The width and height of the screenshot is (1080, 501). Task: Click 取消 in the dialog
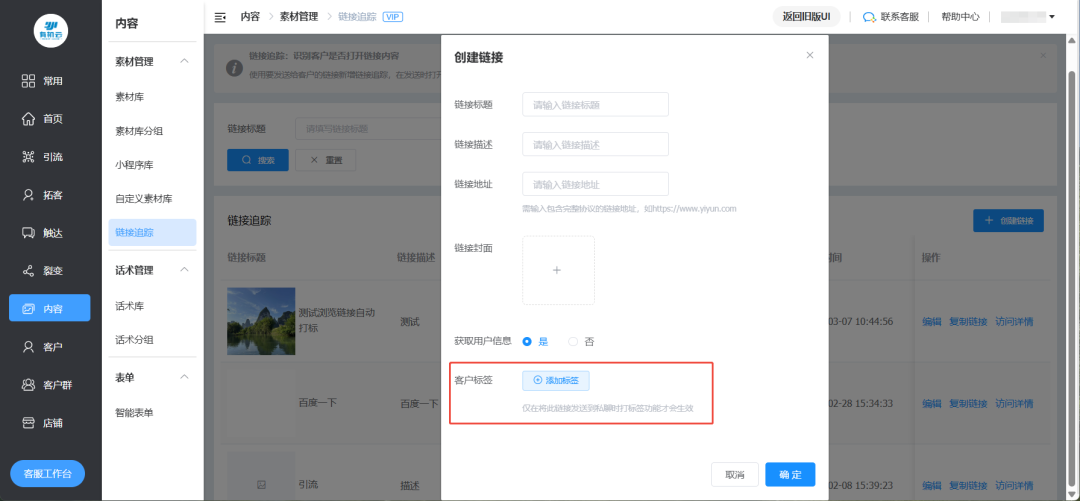[735, 475]
